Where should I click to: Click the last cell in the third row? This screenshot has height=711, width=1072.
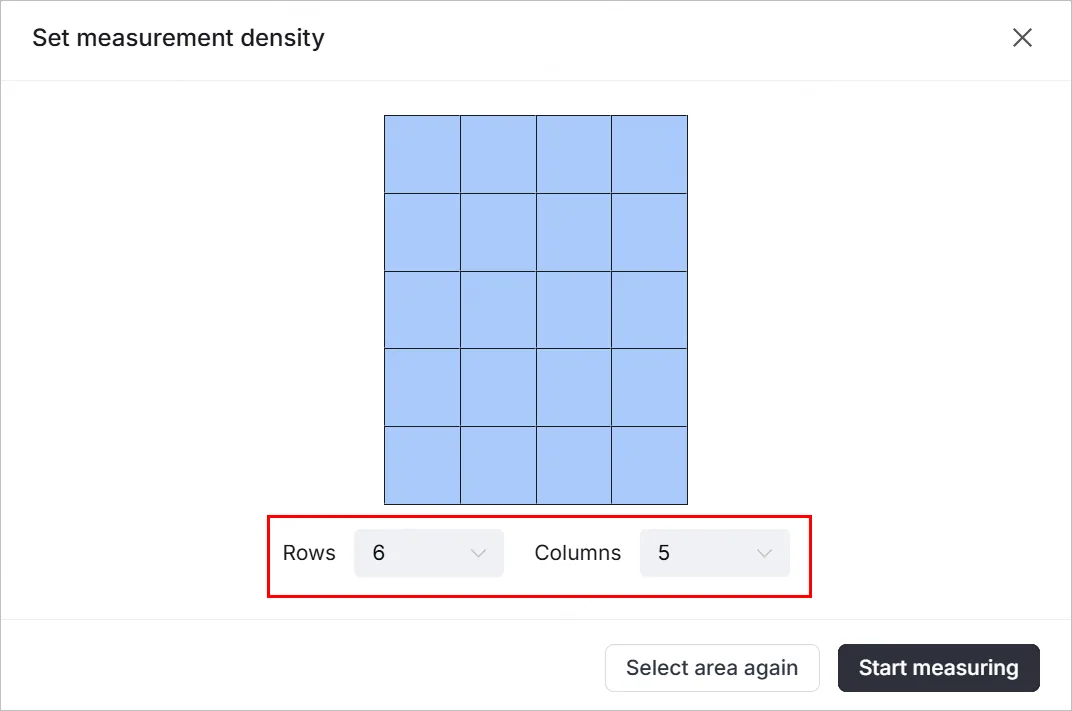click(x=649, y=310)
